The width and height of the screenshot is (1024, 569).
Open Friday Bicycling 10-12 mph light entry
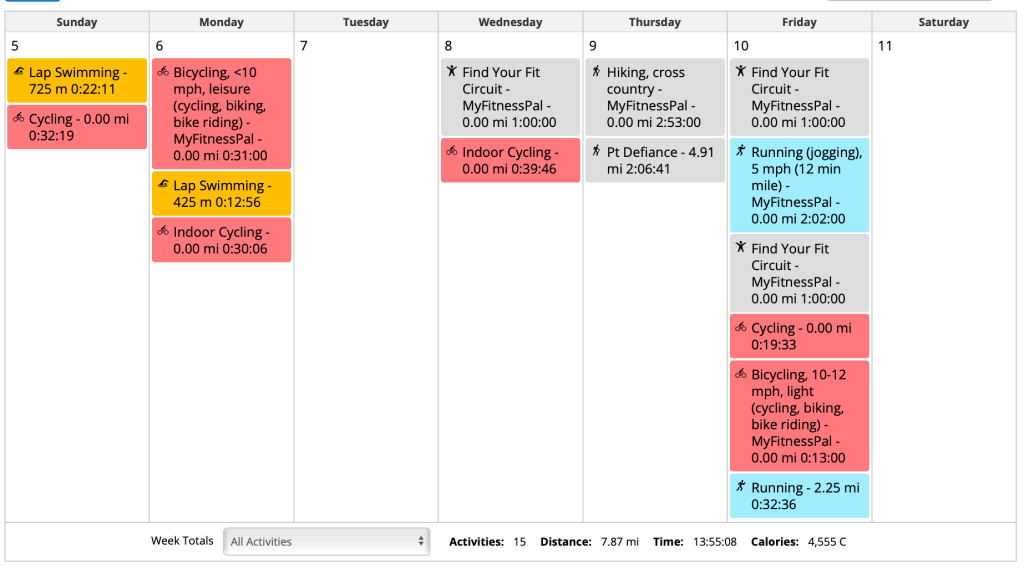tap(801, 416)
